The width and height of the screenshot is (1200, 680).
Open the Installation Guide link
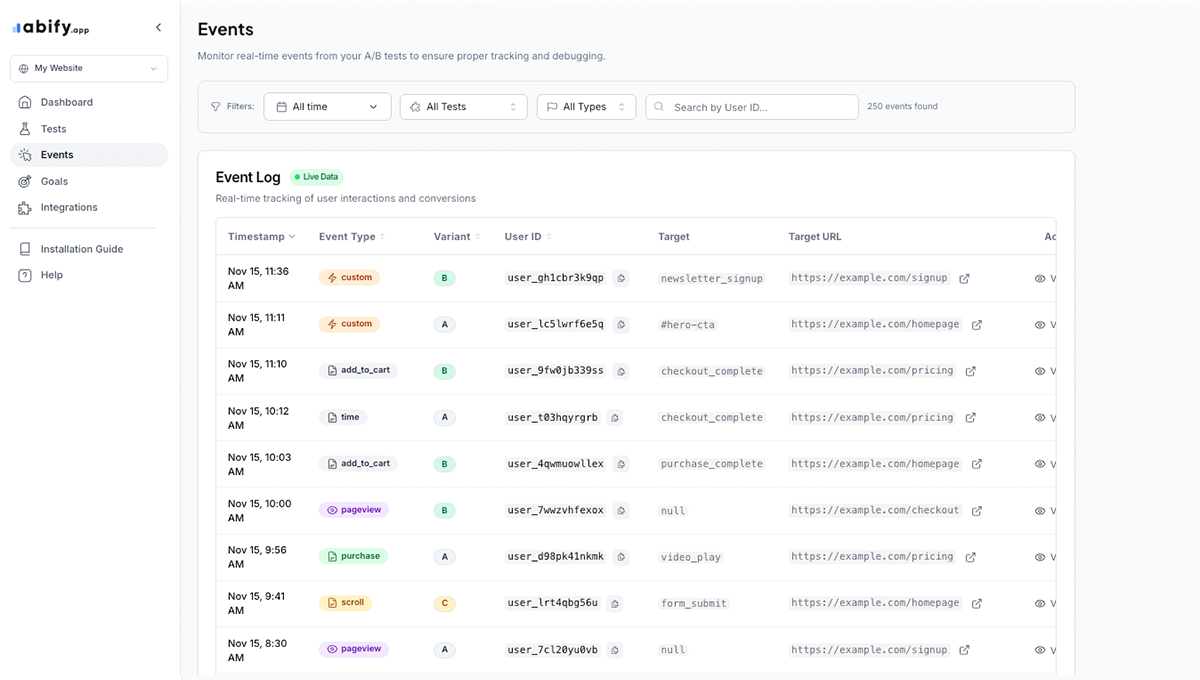[x=81, y=249]
